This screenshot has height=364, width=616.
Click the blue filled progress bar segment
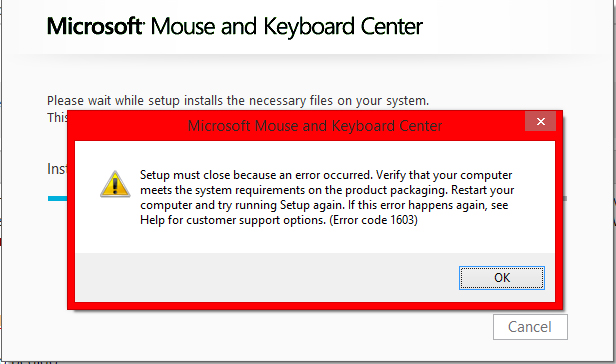click(57, 199)
